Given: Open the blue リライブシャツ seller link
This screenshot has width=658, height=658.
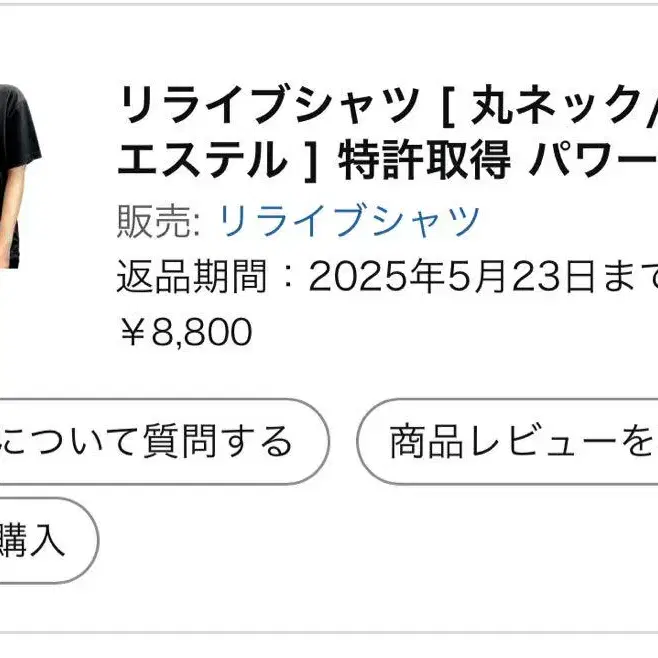Looking at the screenshot, I should coord(349,220).
